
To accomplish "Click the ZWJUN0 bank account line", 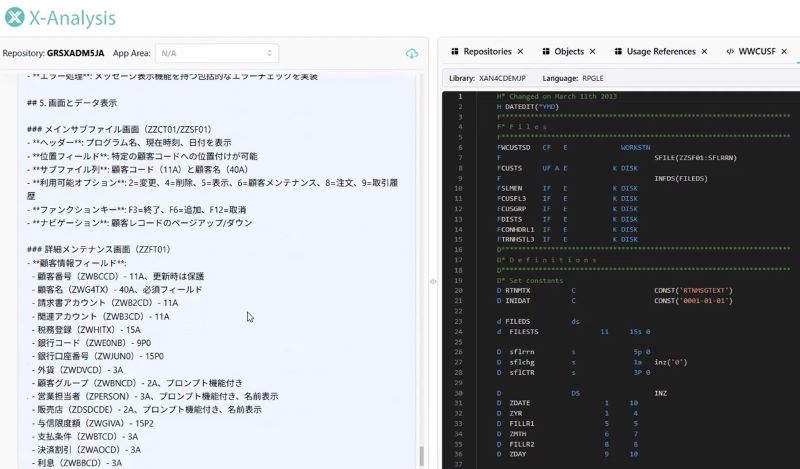I will tap(97, 356).
